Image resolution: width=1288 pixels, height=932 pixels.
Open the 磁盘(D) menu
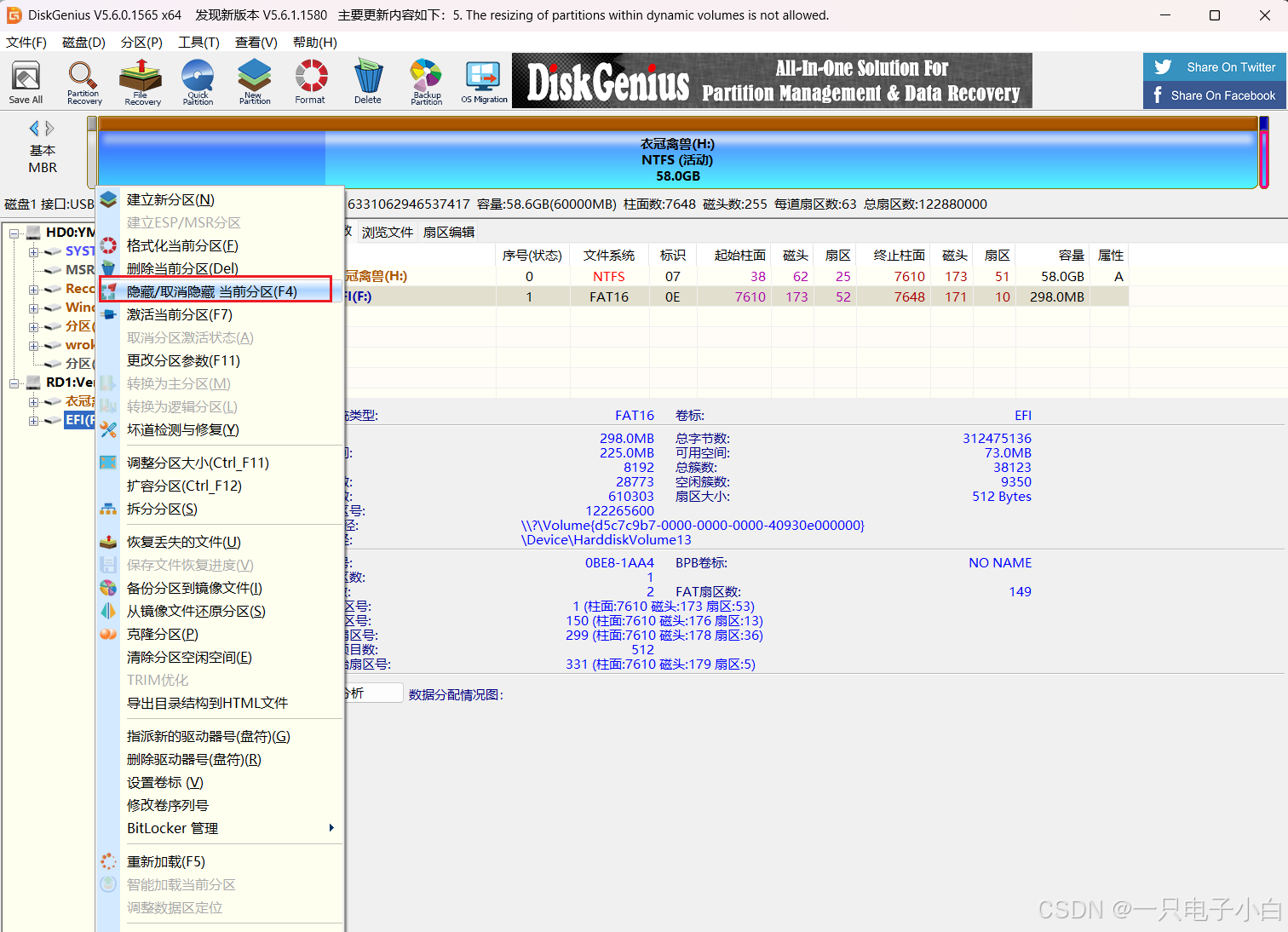click(x=83, y=42)
